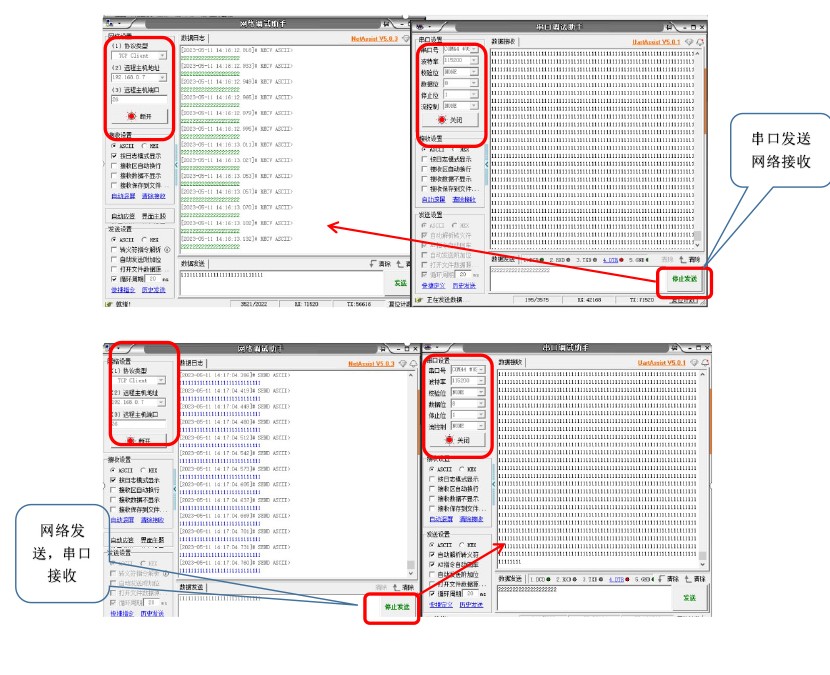
Task: Click the down-arrow 清除 icon in upper NetAssist send bar
Action: coord(374,264)
